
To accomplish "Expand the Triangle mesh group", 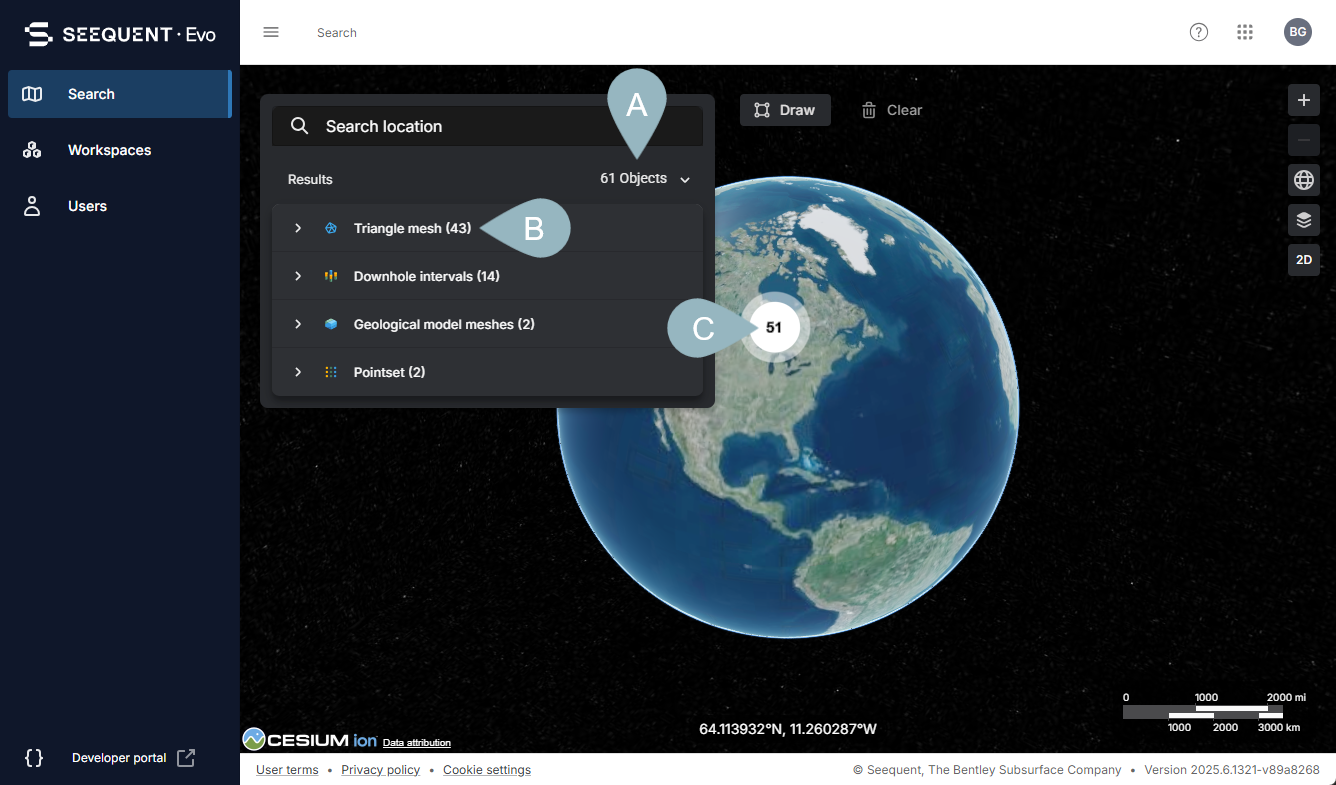I will pyautogui.click(x=298, y=229).
